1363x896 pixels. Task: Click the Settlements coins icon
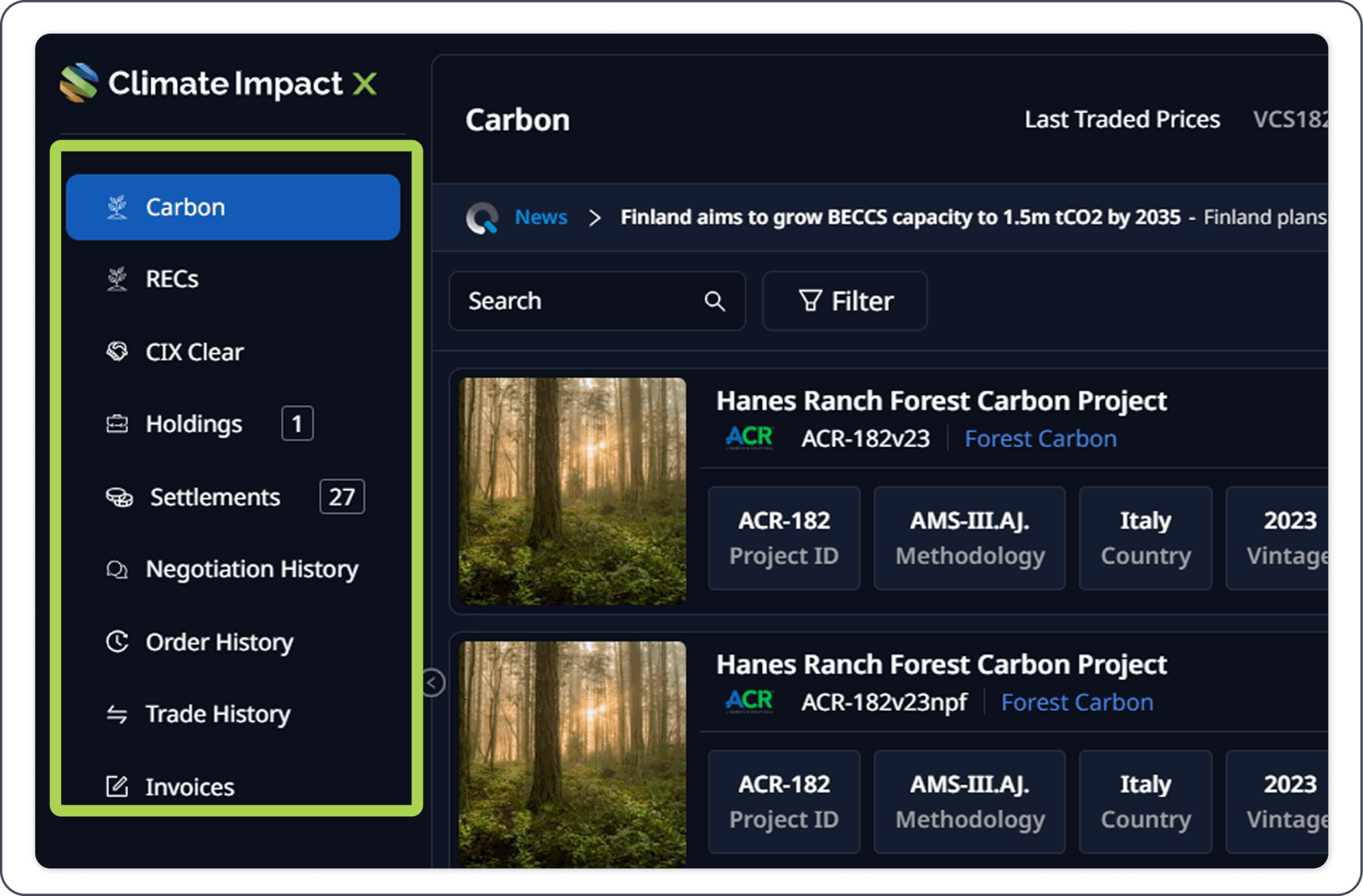[x=119, y=497]
